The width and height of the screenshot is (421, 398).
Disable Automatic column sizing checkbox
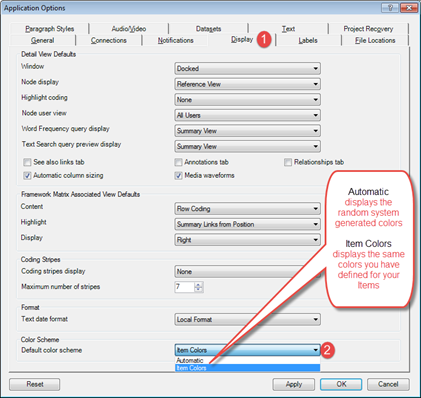point(27,176)
